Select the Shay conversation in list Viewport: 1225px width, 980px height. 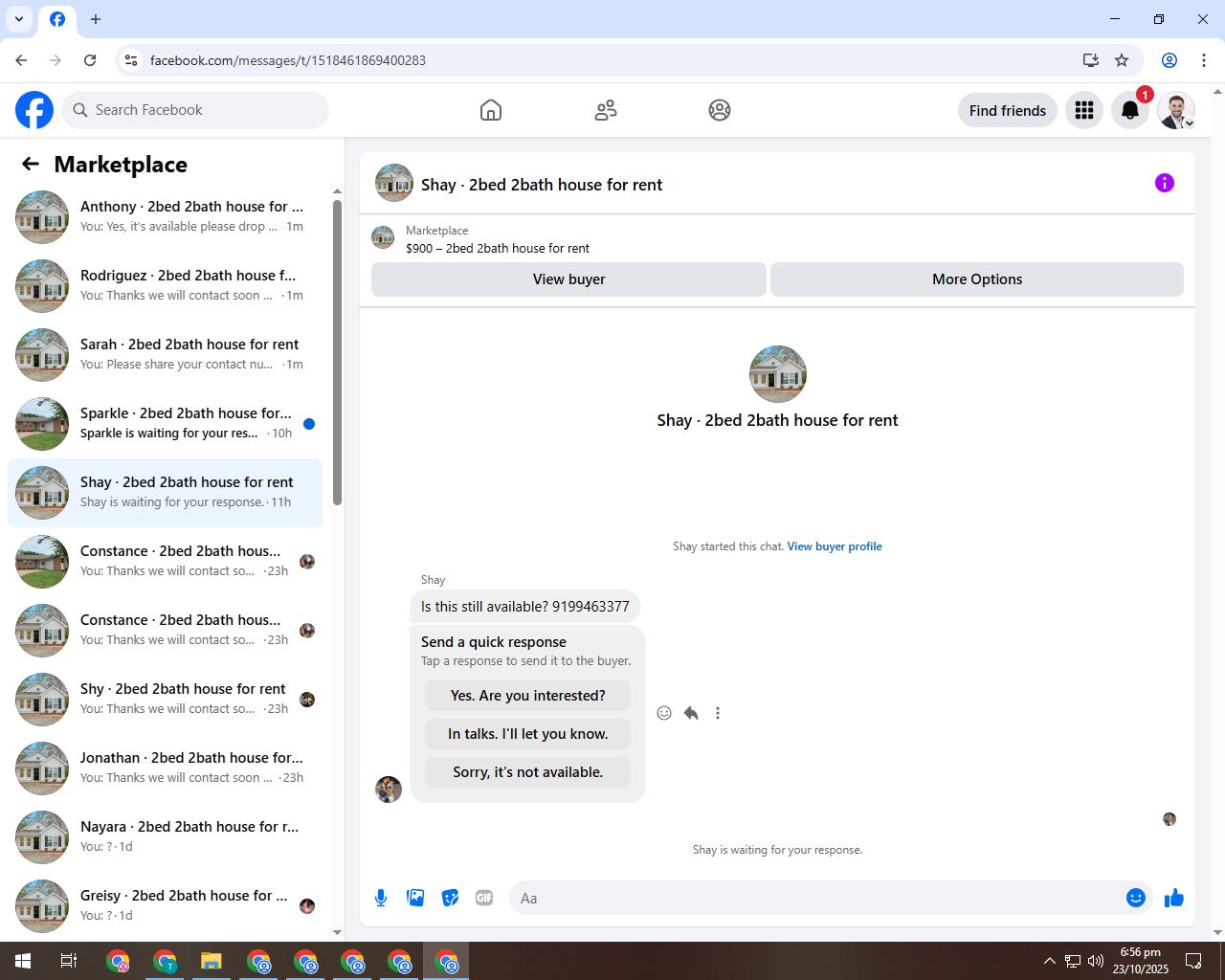[165, 492]
